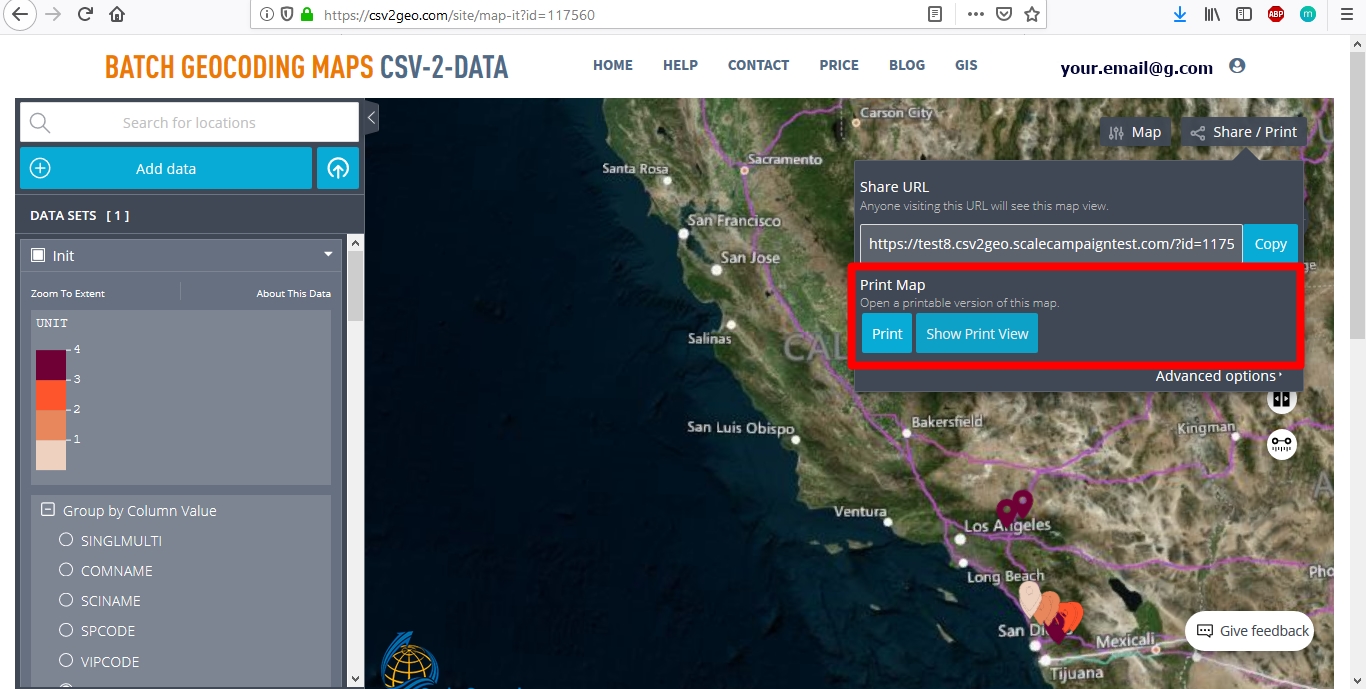
Task: Click the user account profile icon
Action: 1237,64
